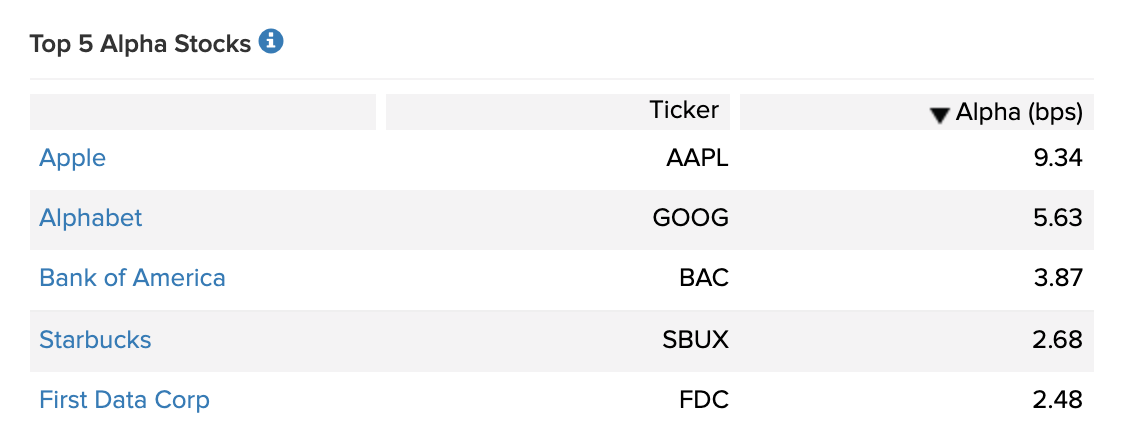Open the Alphabet stock link
This screenshot has width=1126, height=432.
90,217
